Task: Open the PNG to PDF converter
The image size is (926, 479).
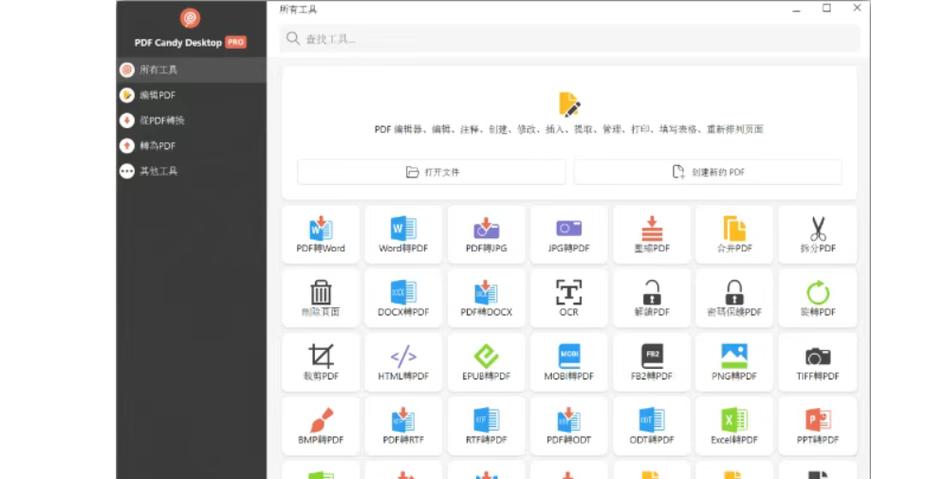Action: 735,362
